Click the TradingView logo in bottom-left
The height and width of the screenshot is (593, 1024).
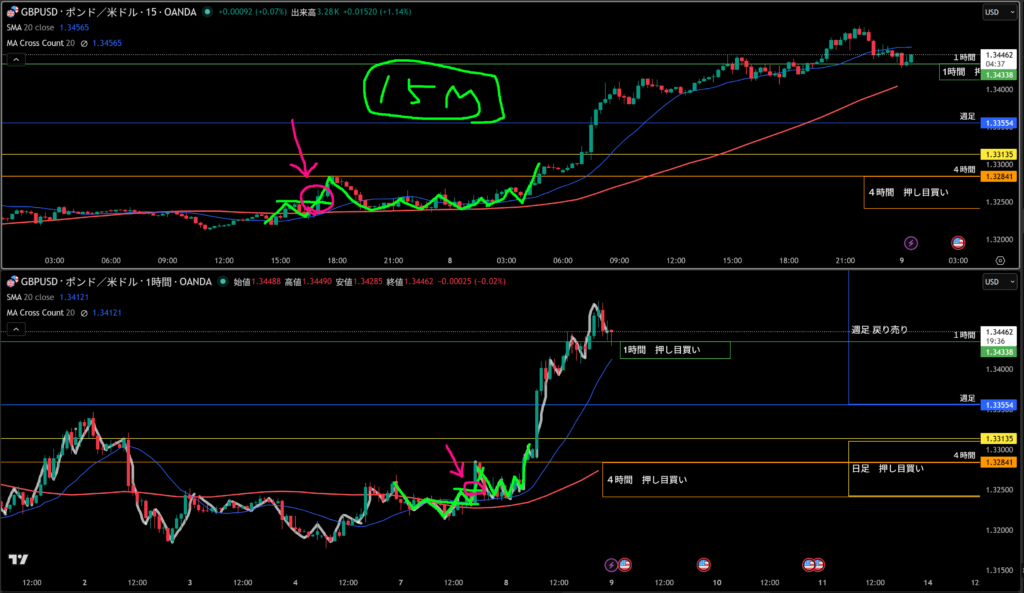tap(18, 560)
